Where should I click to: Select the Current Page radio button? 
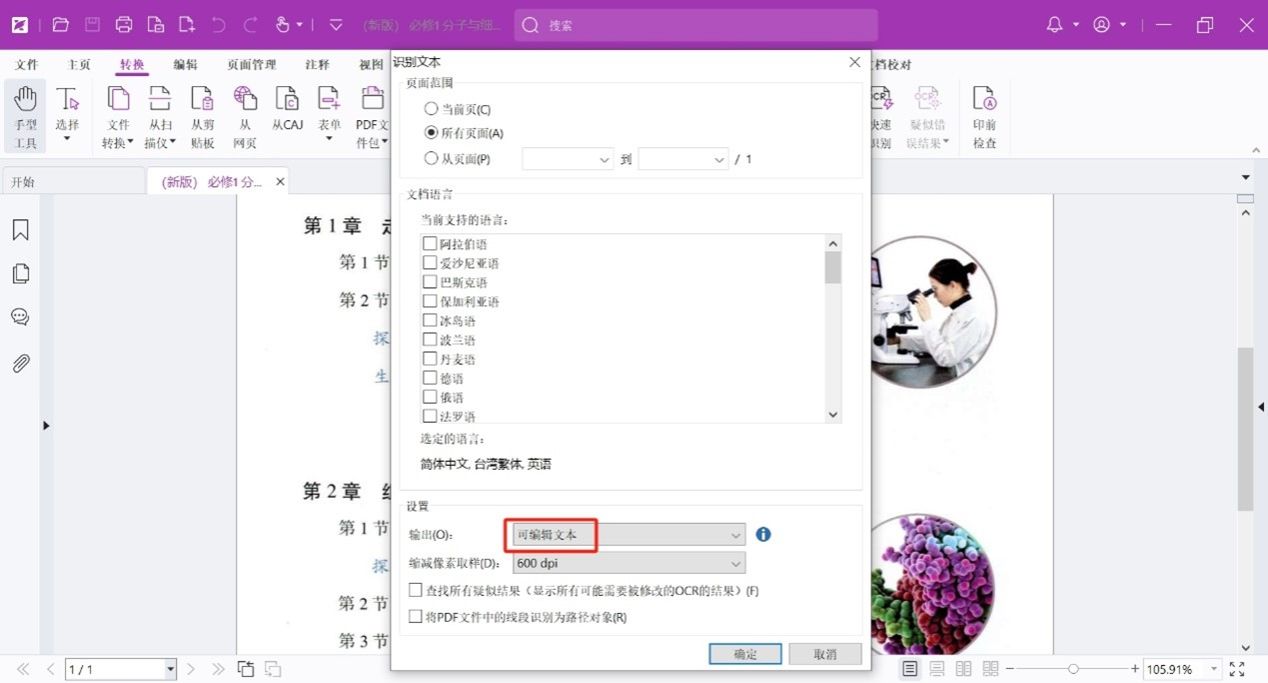point(431,109)
